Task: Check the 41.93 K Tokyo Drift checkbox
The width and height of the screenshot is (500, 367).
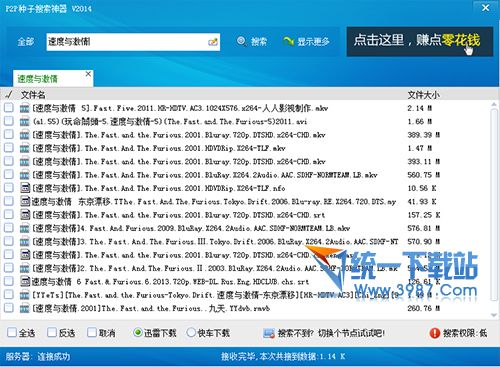Action: (9, 201)
